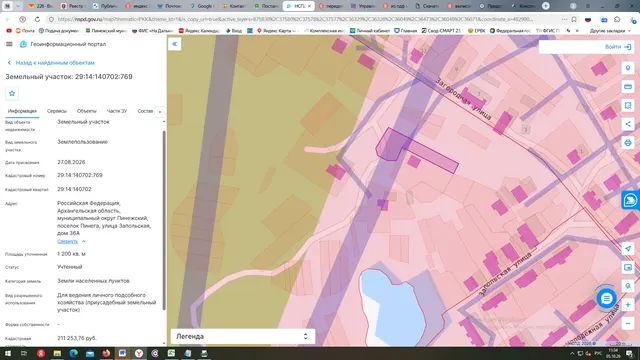
Task: Share the map via share icon
Action: click(x=628, y=124)
